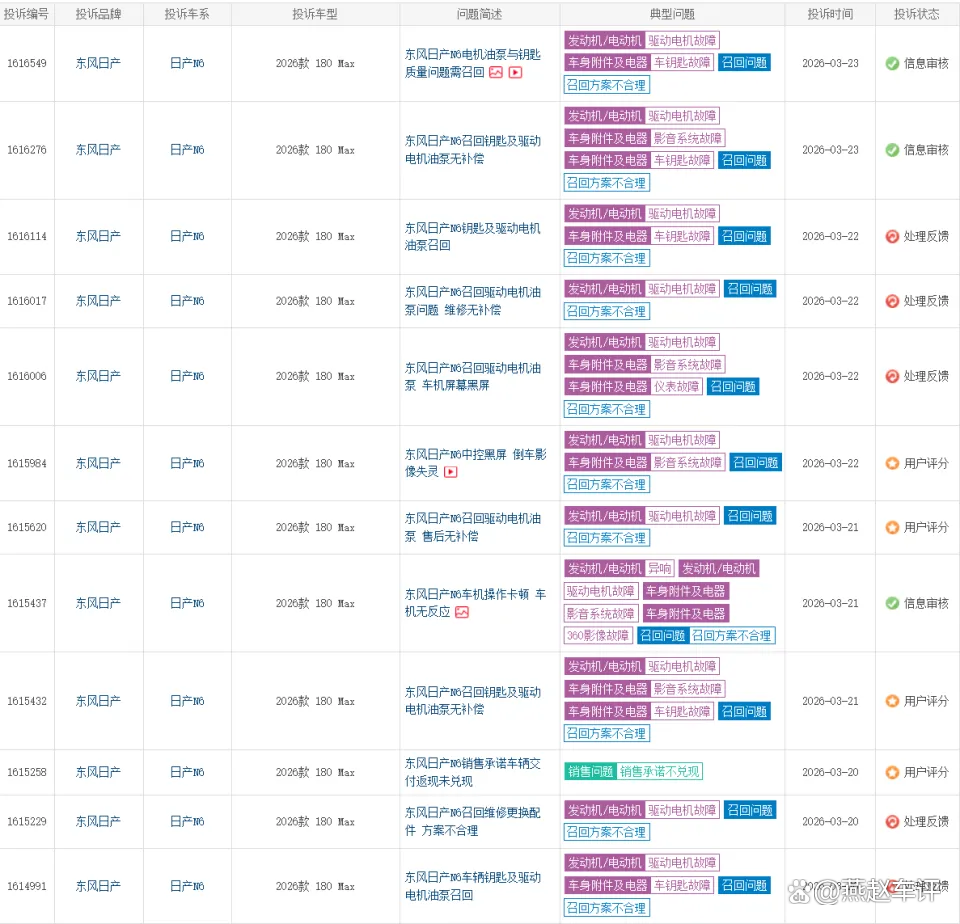Click the 车钥匙故障 tag in row 1614991
Viewport: 960px width, 924px height.
click(x=682, y=885)
